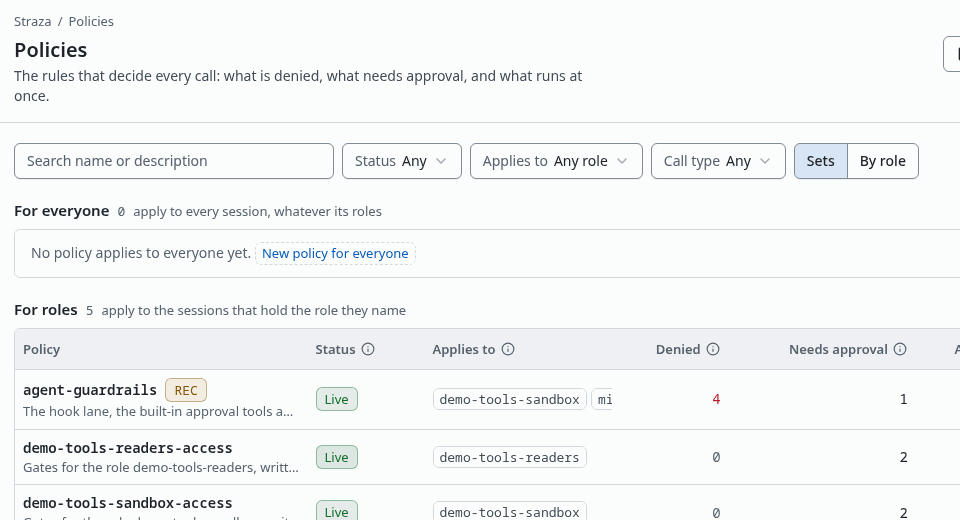Open the demo-tools-sandbox-access policy

pos(128,503)
